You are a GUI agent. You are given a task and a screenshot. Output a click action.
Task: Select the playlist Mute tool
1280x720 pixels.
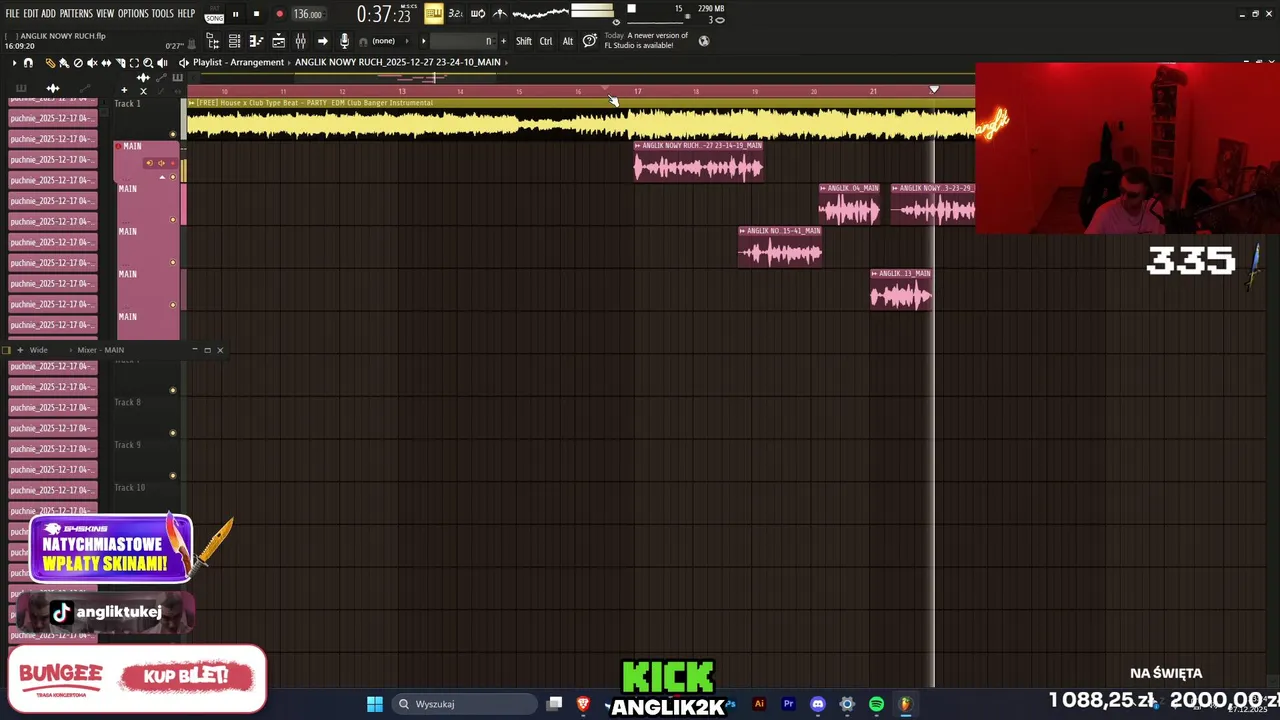[x=92, y=63]
